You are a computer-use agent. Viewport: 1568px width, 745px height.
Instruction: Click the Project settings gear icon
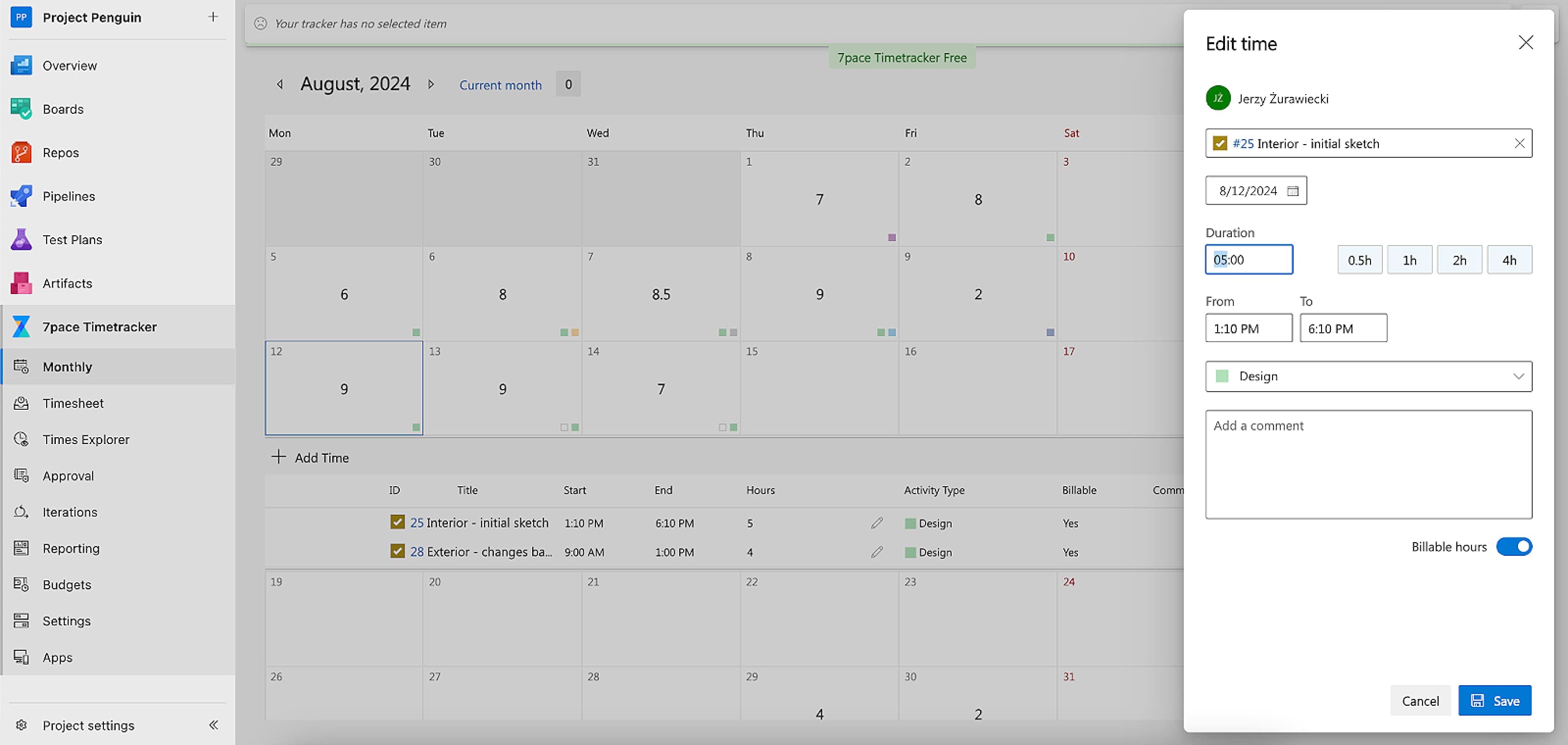[21, 725]
